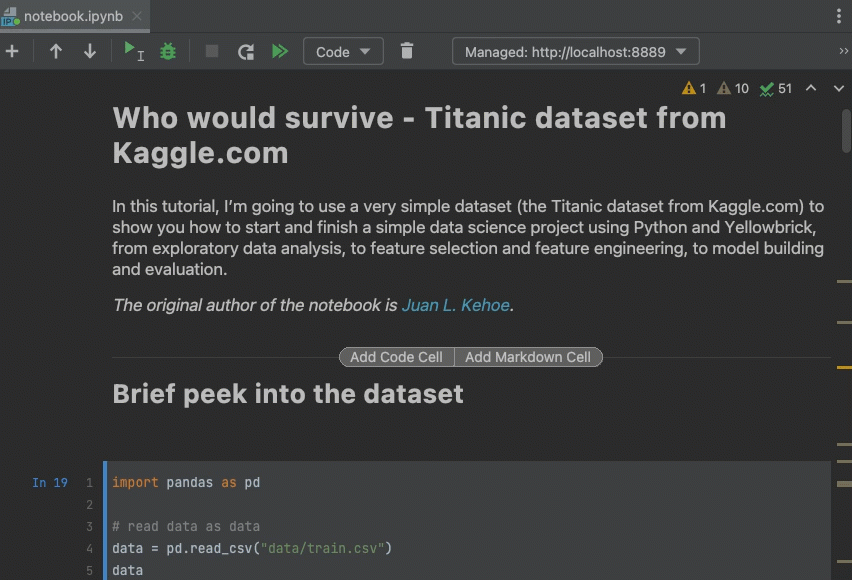Click line number 5 in gutter

pyautogui.click(x=89, y=571)
